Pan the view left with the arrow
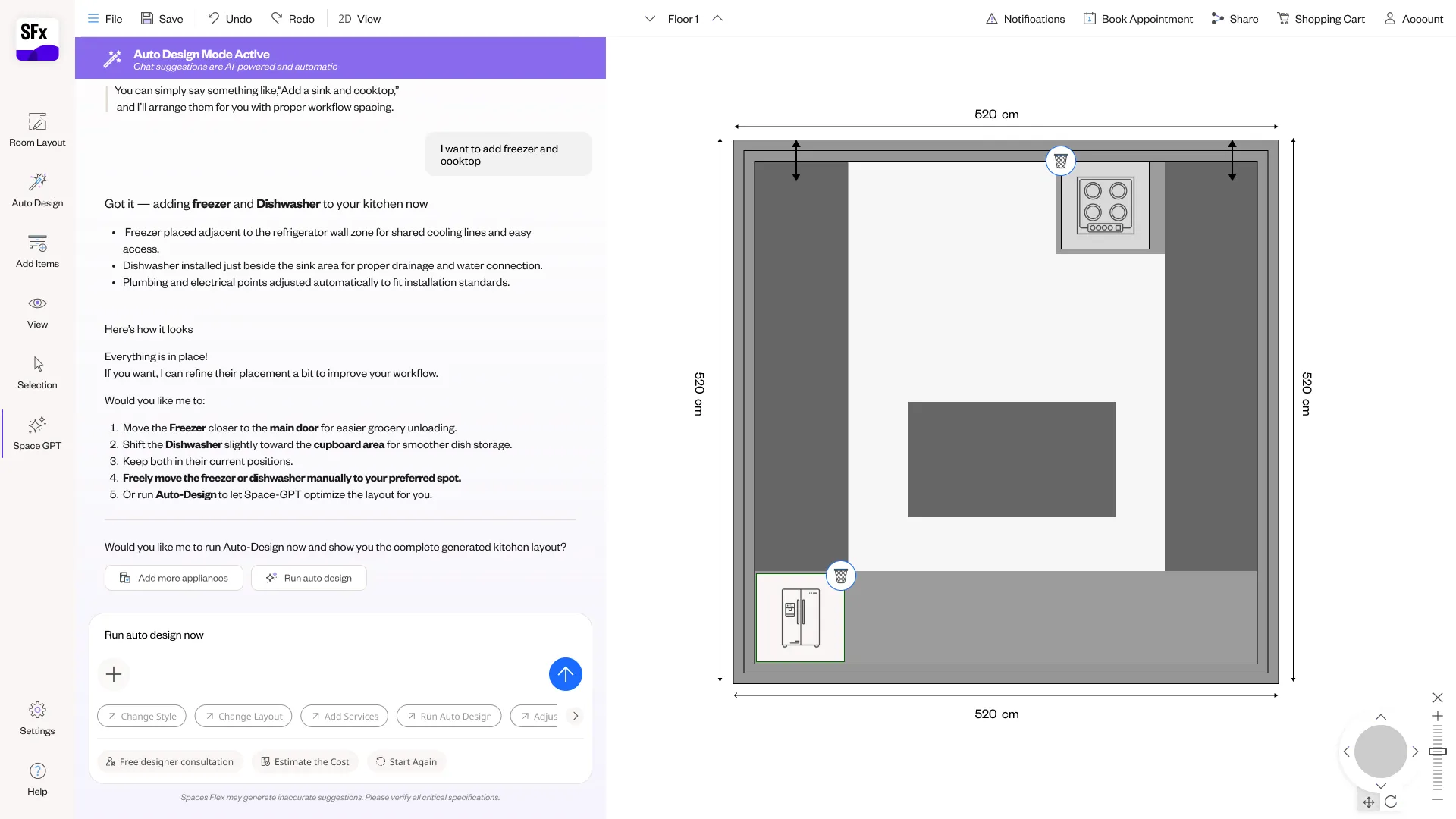The image size is (1456, 819). (x=1347, y=752)
